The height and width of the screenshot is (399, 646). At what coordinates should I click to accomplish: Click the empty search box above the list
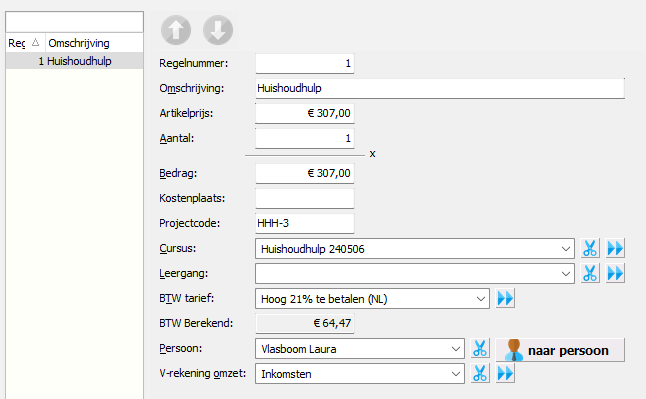(75, 22)
